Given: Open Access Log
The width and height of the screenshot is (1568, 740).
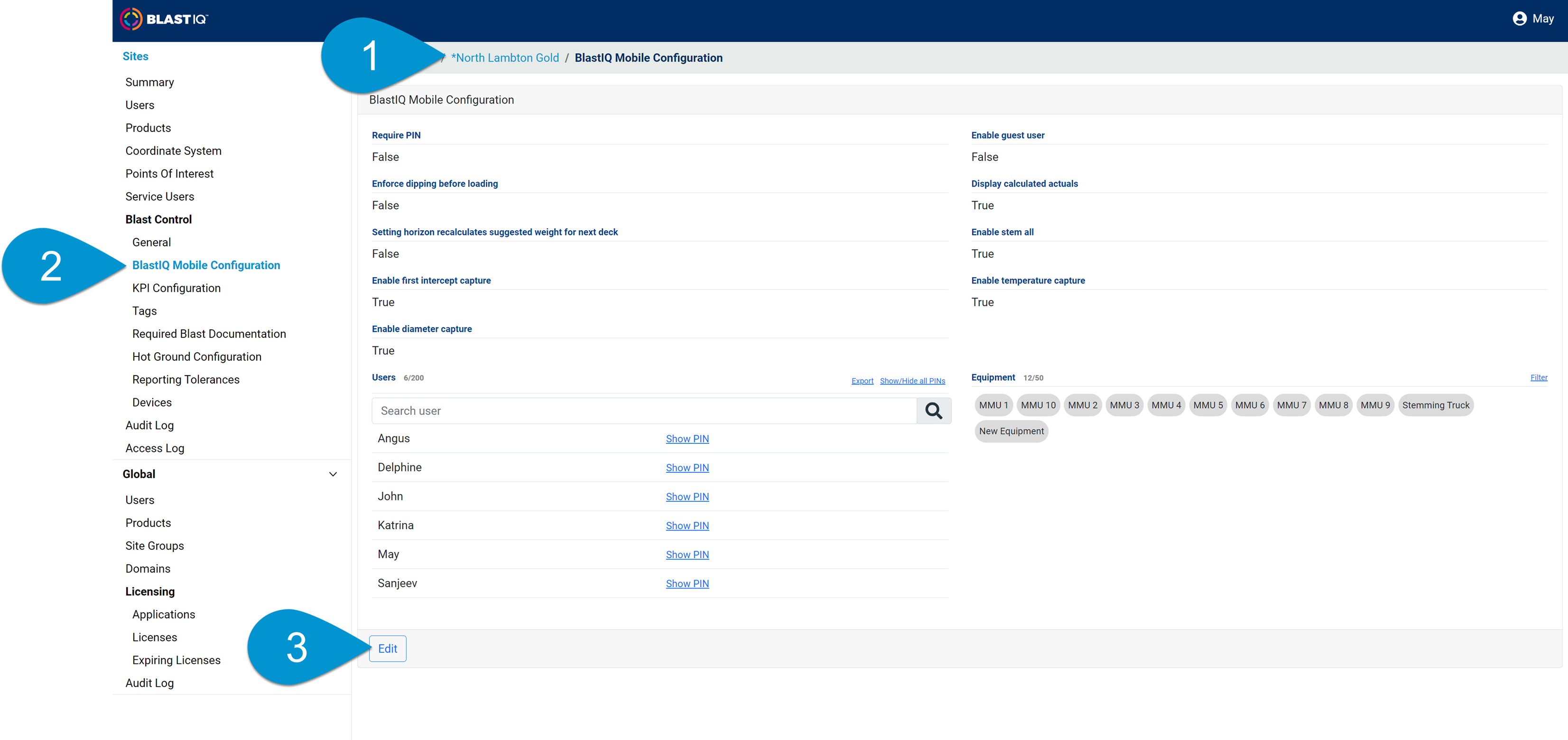Looking at the screenshot, I should click(155, 448).
